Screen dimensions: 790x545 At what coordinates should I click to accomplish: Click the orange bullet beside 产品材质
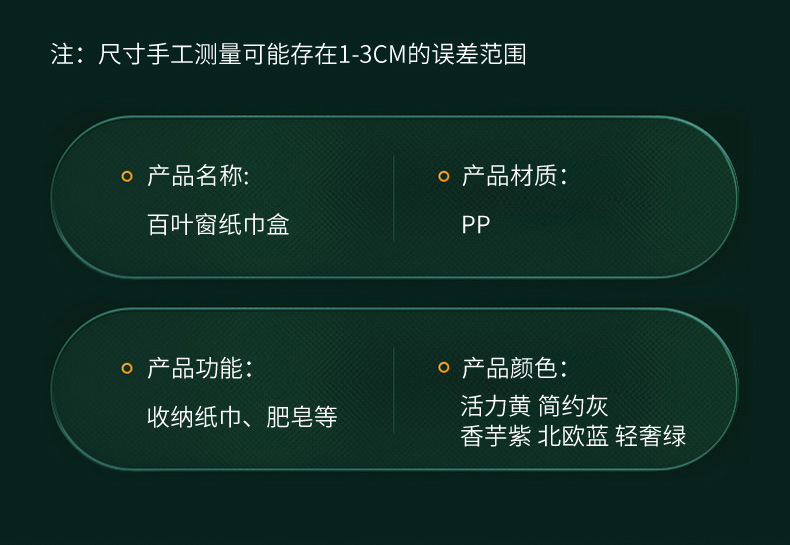[444, 177]
